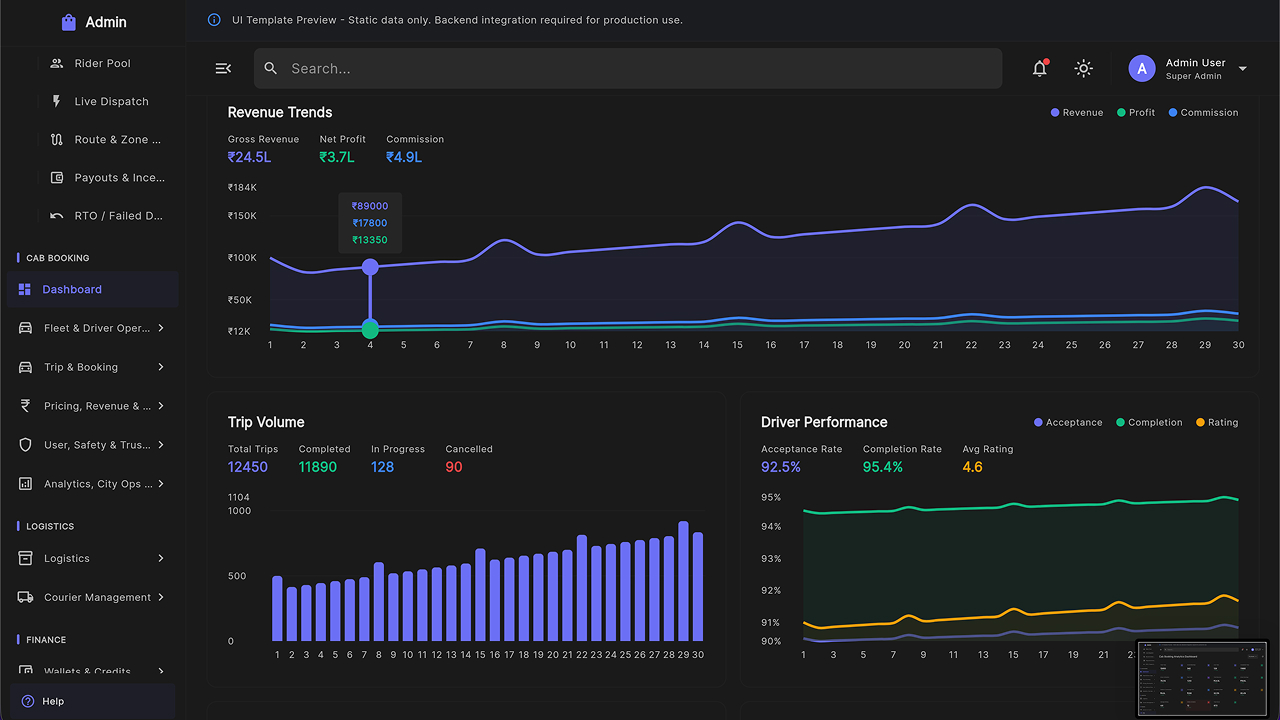This screenshot has width=1280, height=720.
Task: Click the Analytics chart icon
Action: point(25,484)
